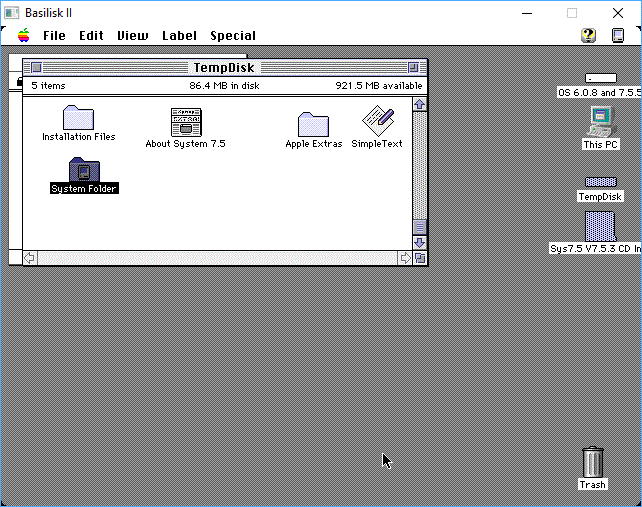This screenshot has width=642, height=507.
Task: Click the System Folder icon
Action: tap(84, 170)
